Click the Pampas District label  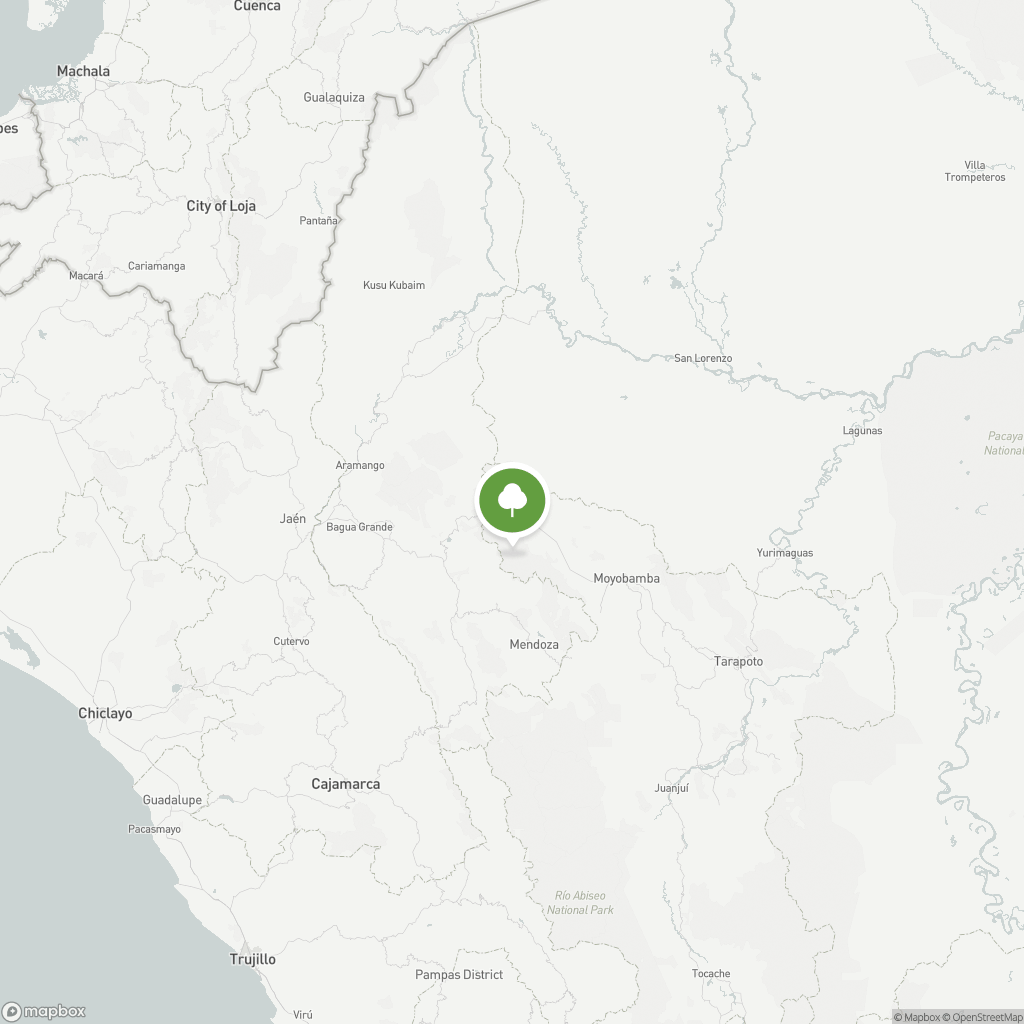459,974
